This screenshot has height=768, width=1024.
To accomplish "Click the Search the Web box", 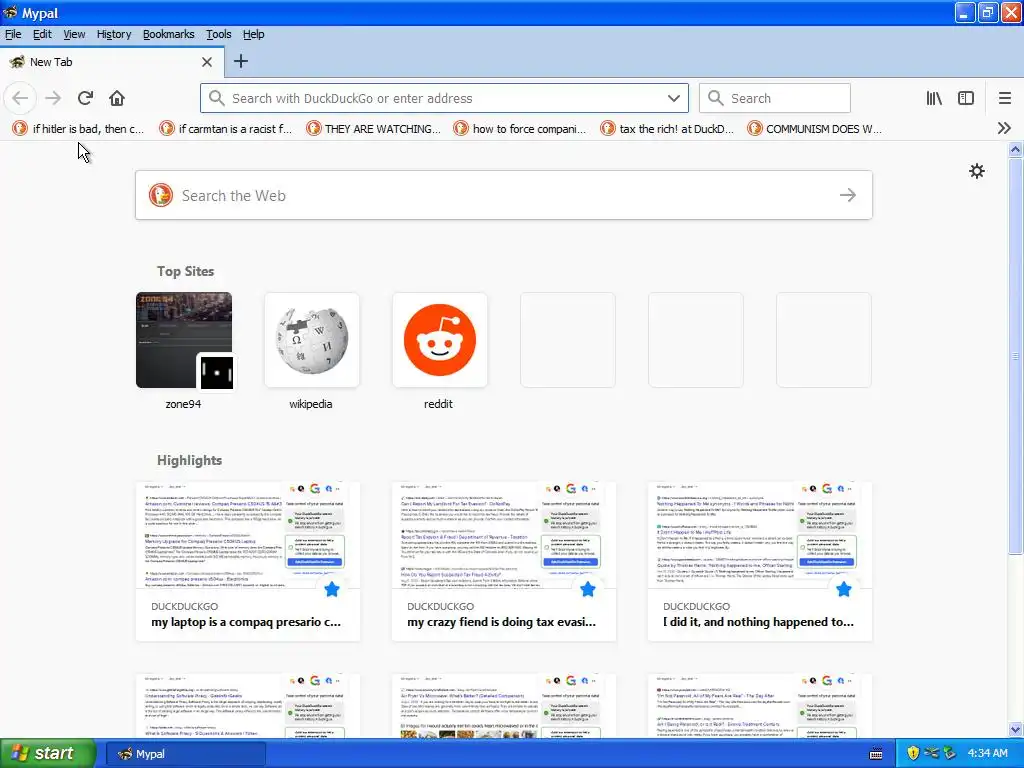I will tap(504, 195).
